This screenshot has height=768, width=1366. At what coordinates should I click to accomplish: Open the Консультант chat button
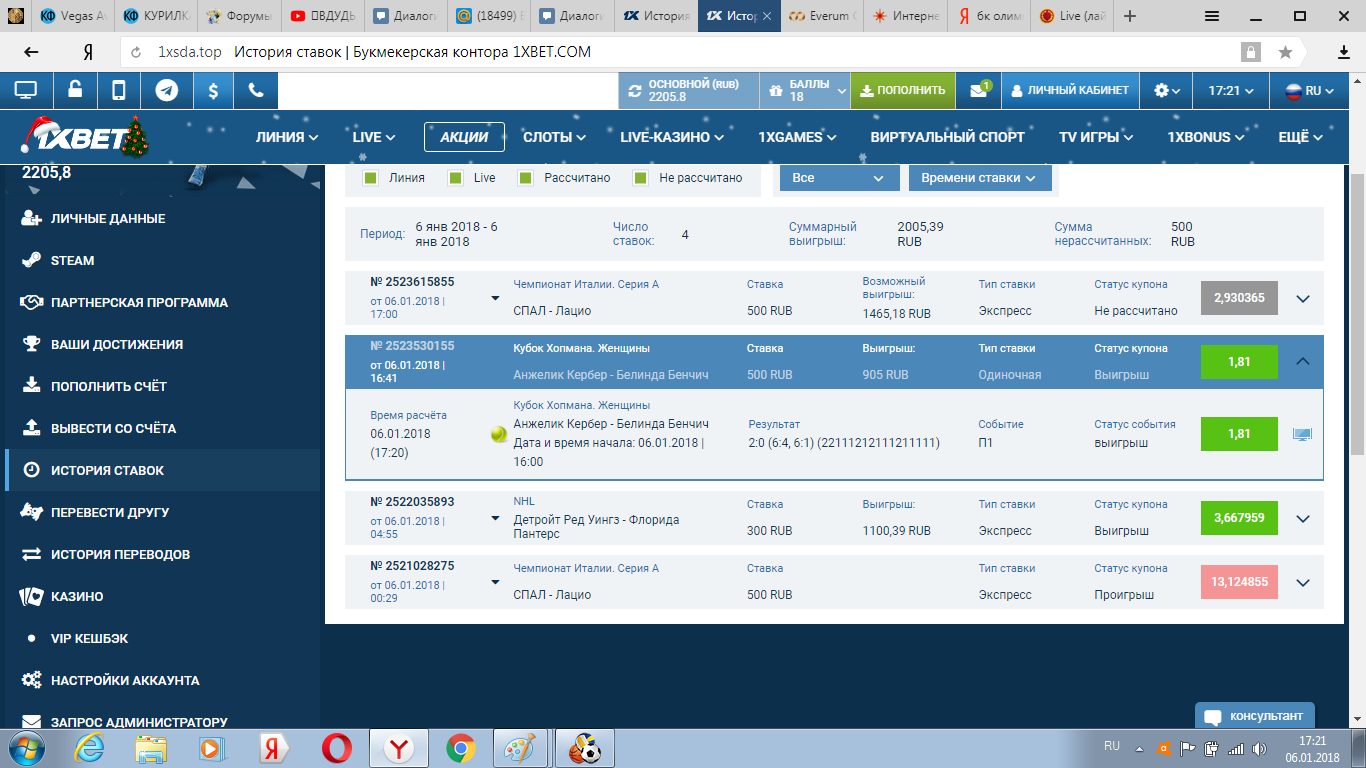(1254, 716)
